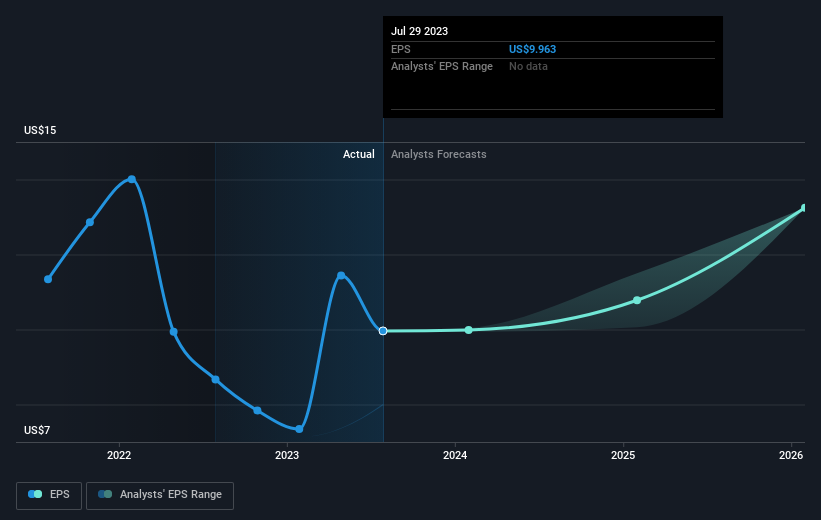This screenshot has width=821, height=520.
Task: Click the 2022 axis label
Action: point(119,455)
